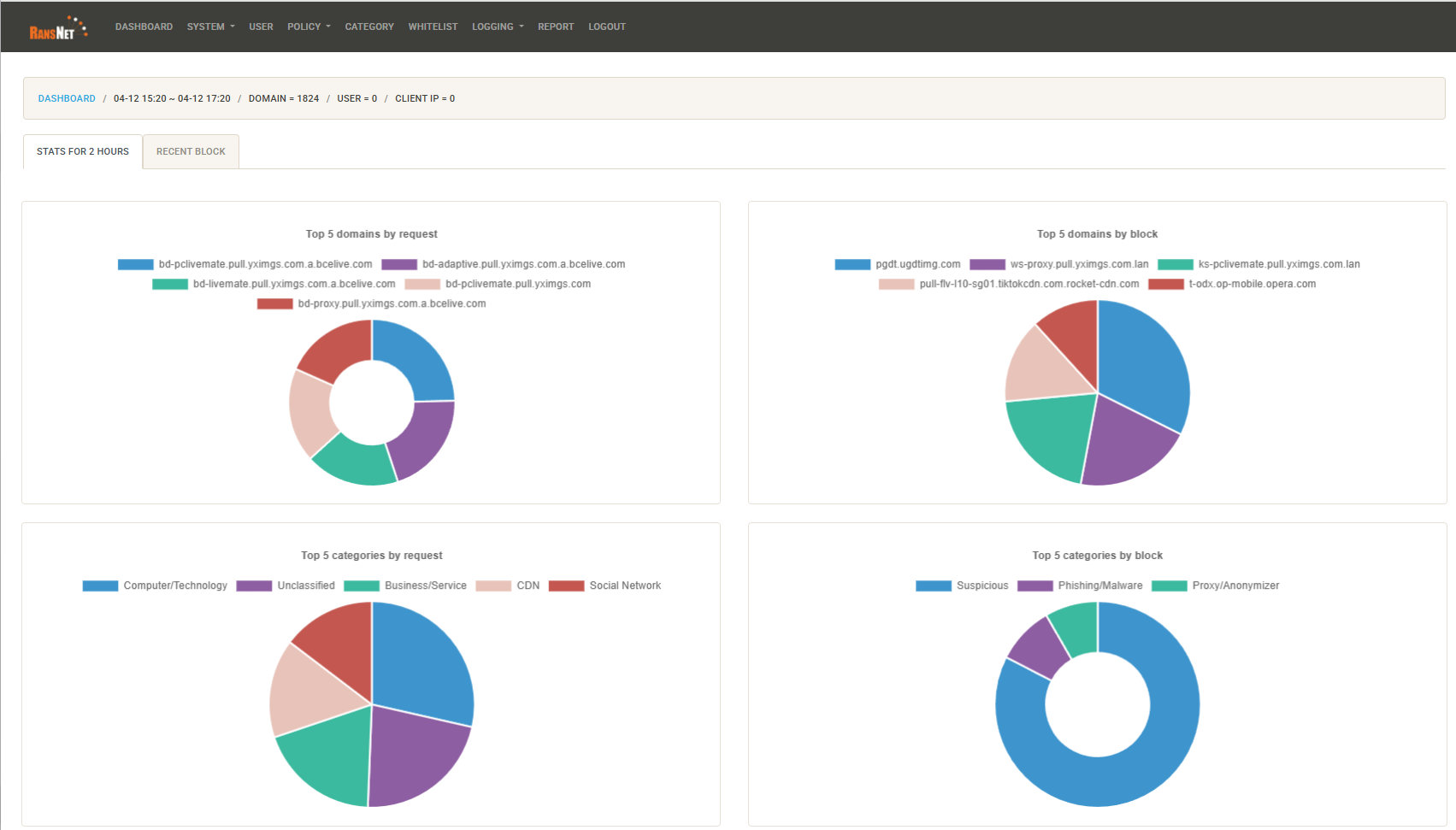Select the STATS FOR 2 HOURS tab
1456x830 pixels.
pos(82,151)
